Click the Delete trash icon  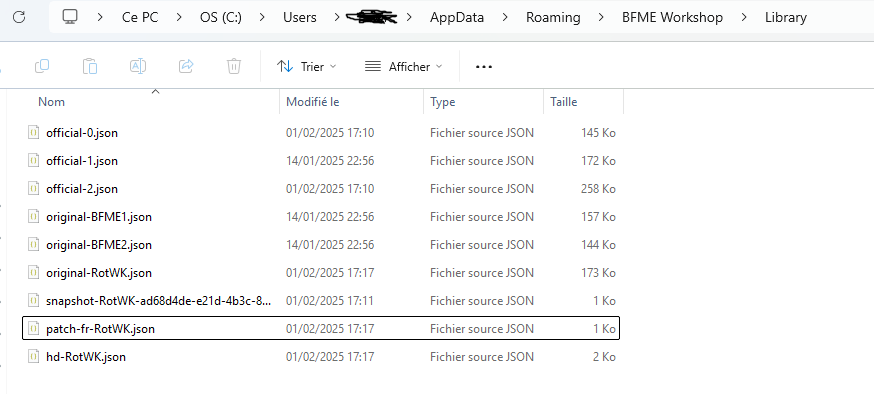pyautogui.click(x=234, y=66)
